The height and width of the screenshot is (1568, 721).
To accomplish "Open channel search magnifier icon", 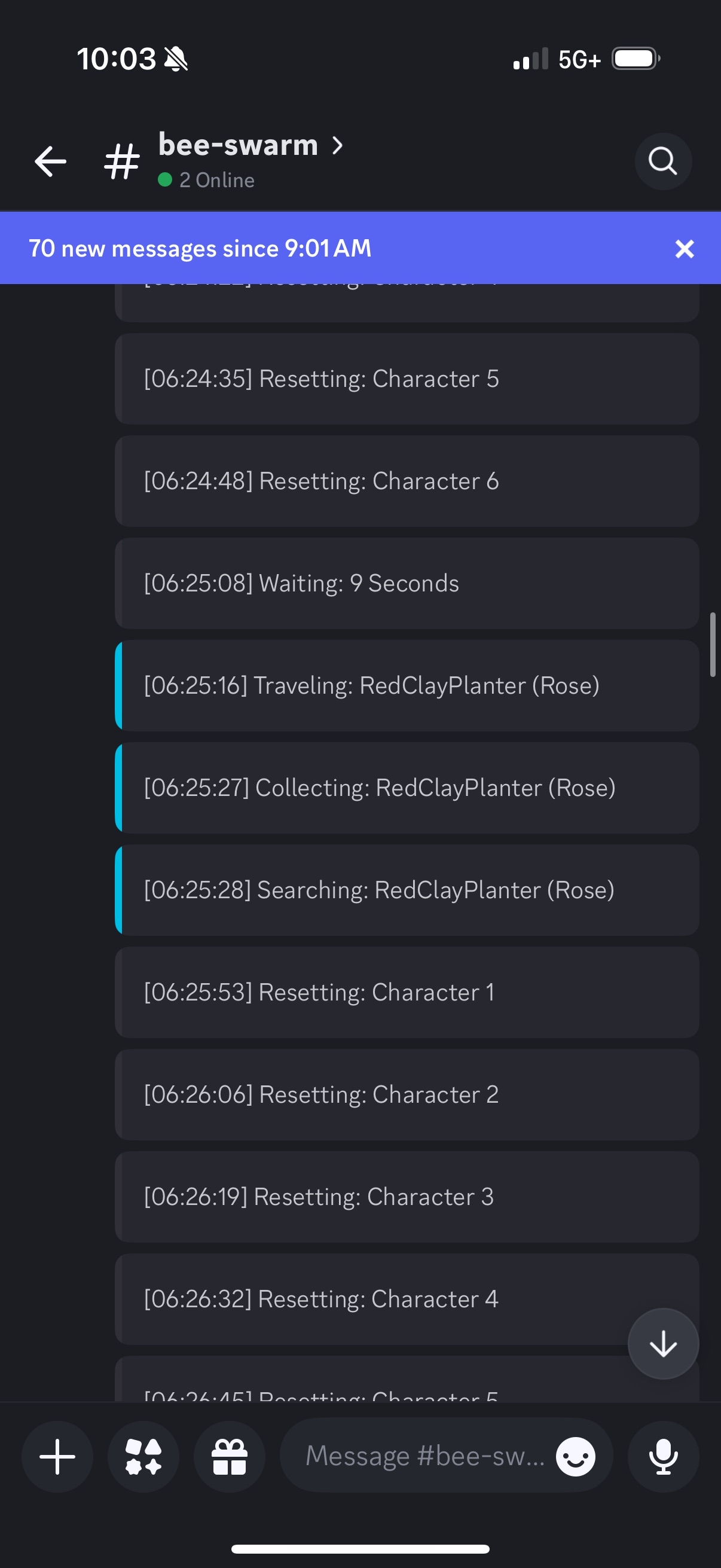I will pos(663,161).
